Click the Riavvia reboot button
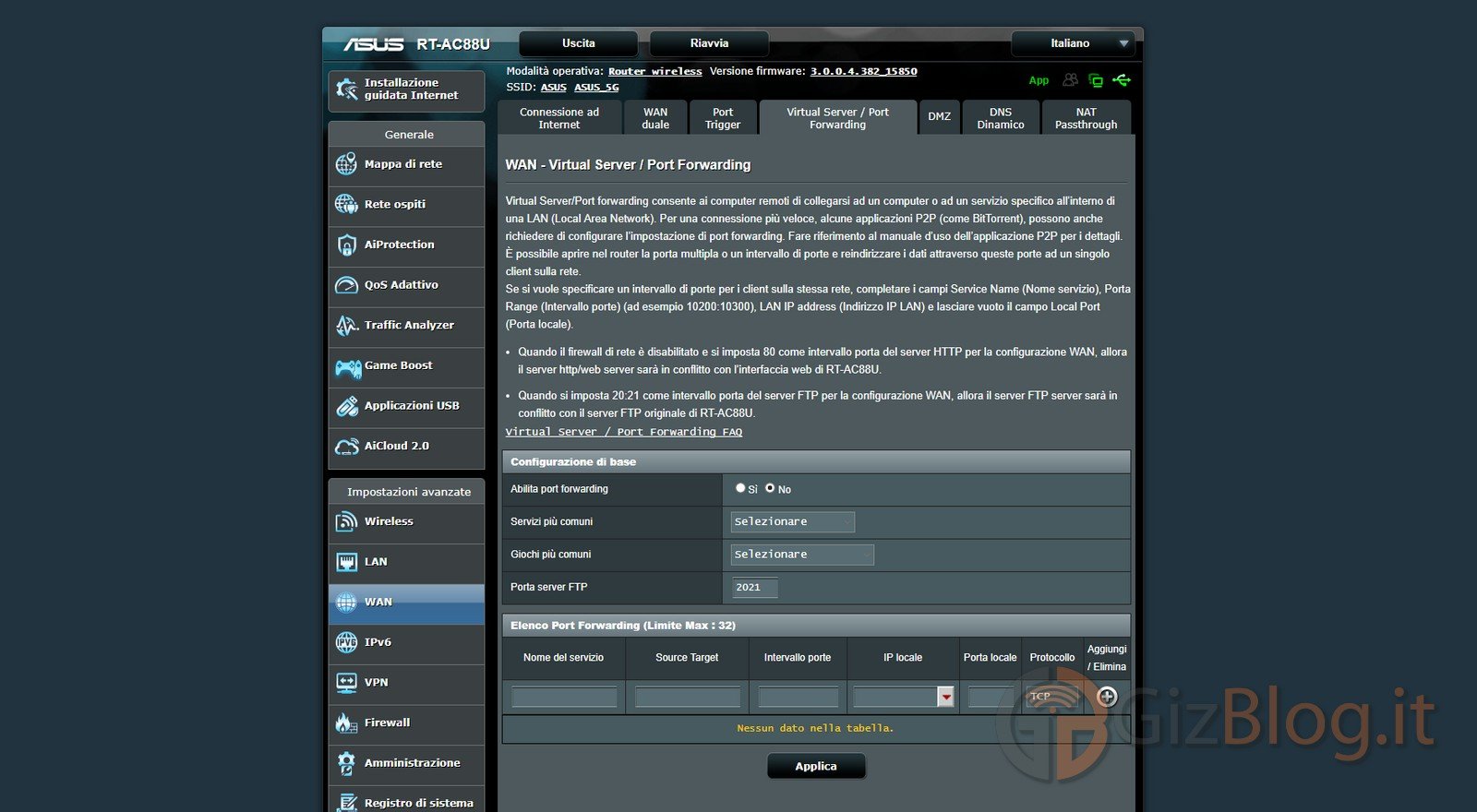Viewport: 1477px width, 812px height. (x=709, y=43)
